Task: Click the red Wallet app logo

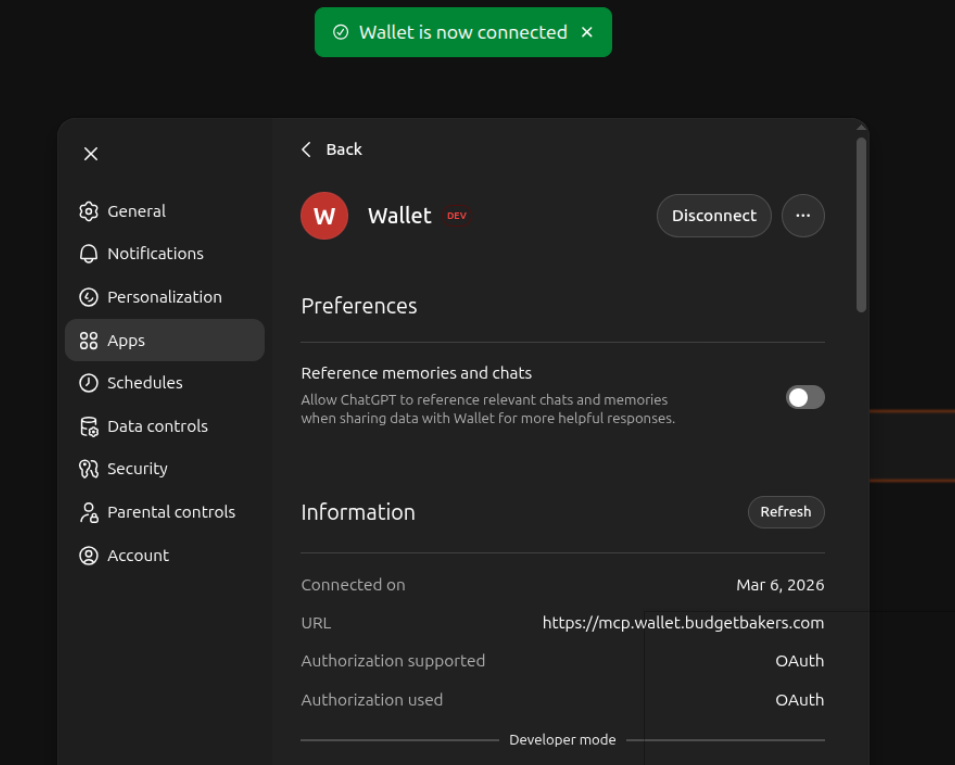Action: (x=324, y=215)
